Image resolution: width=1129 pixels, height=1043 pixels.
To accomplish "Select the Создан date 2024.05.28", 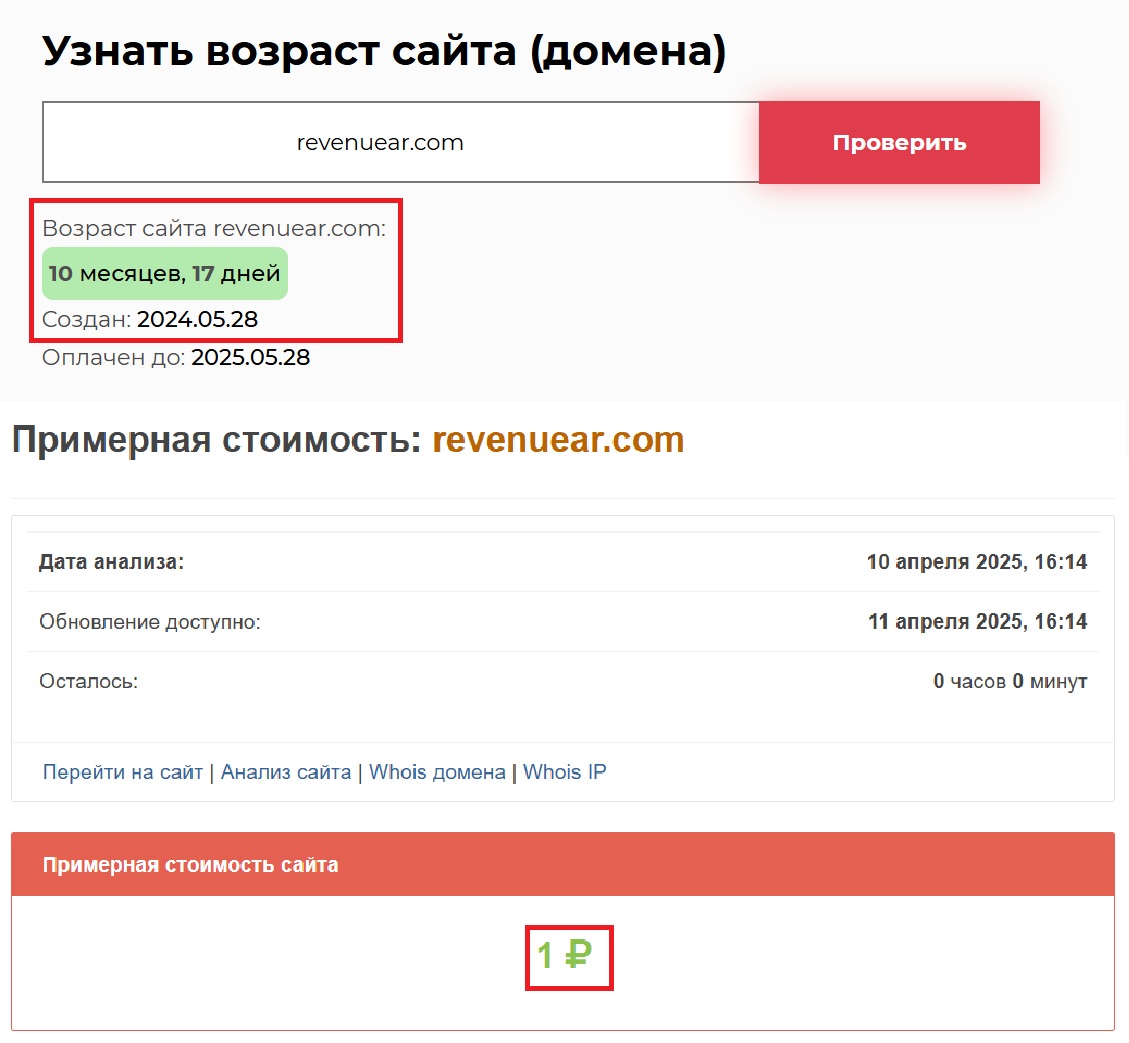I will point(197,320).
